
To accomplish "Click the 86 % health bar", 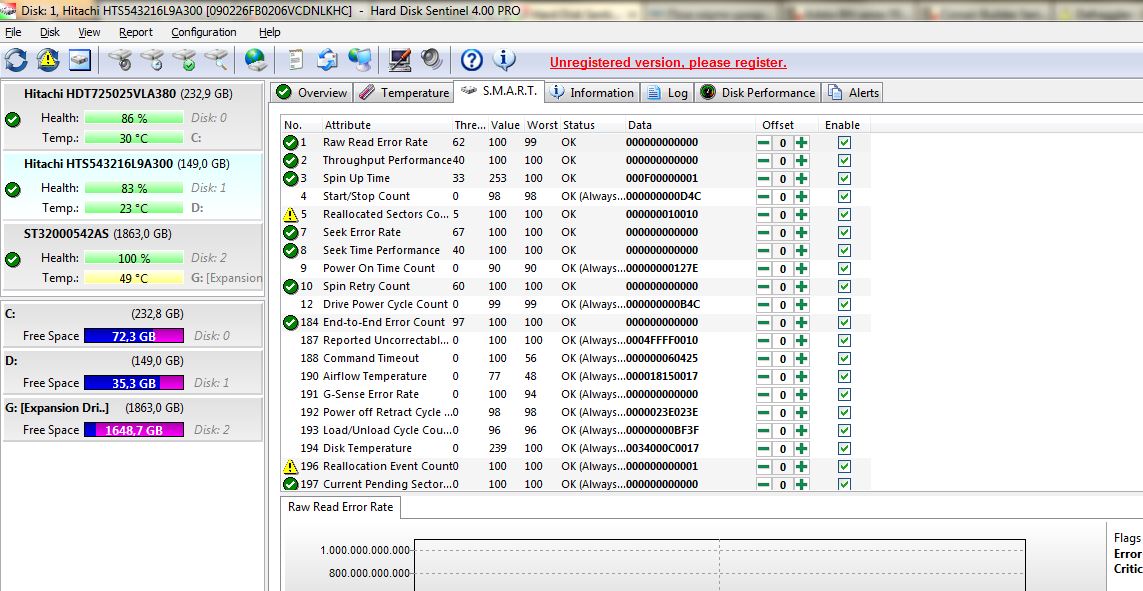I will click(x=133, y=118).
